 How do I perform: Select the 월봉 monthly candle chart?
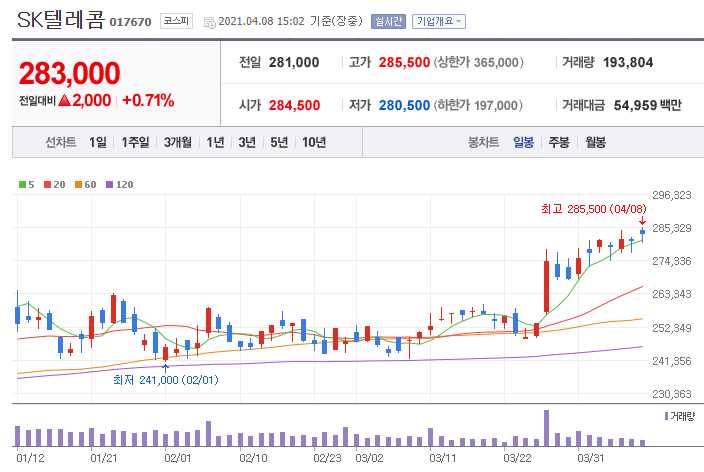[x=595, y=142]
